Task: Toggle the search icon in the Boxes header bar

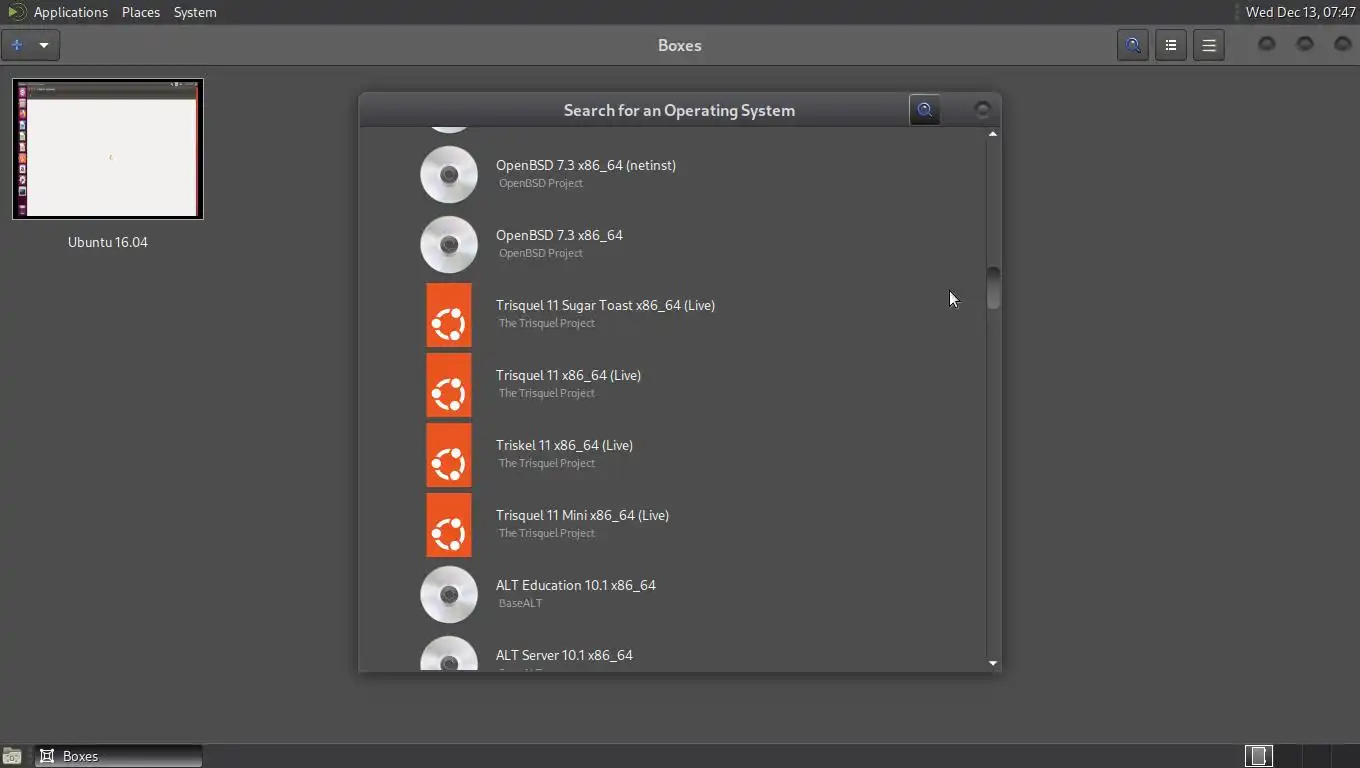Action: pyautogui.click(x=1133, y=45)
